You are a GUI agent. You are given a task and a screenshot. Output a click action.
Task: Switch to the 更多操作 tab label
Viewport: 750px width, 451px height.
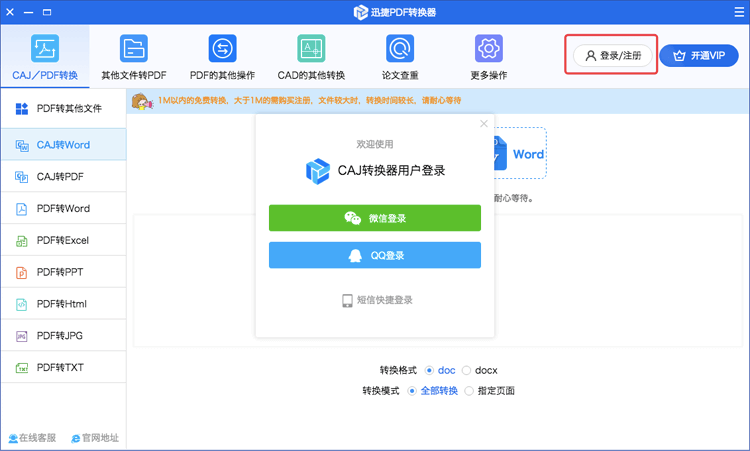click(x=488, y=76)
